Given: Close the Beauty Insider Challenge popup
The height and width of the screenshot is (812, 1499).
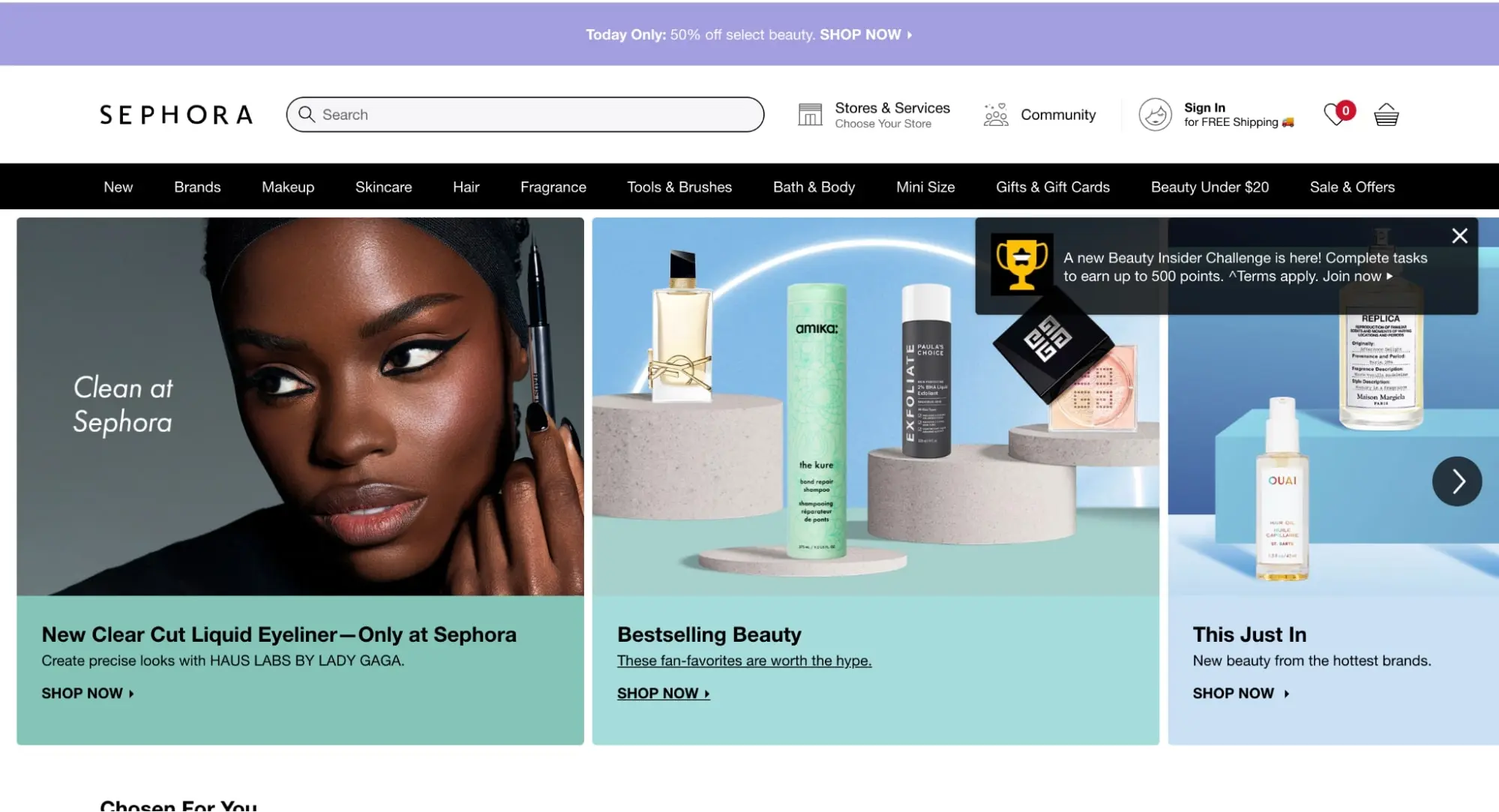Looking at the screenshot, I should (x=1459, y=235).
